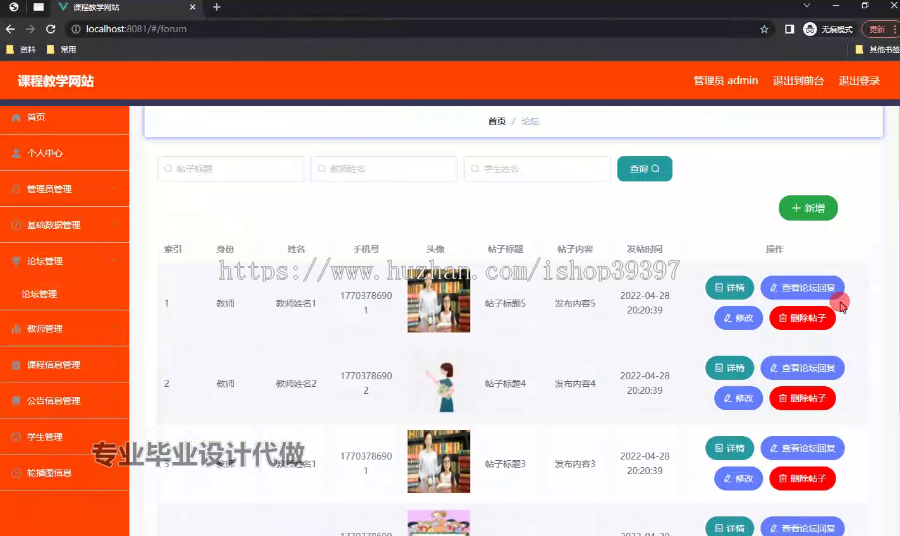Click the browser forward arrow
Screen dimensions: 900x536
pyautogui.click(x=30, y=29)
